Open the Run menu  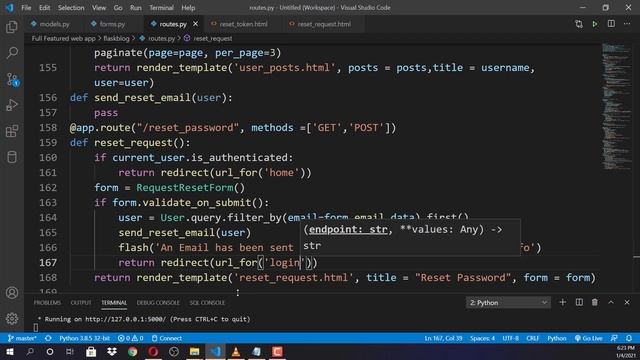point(136,8)
